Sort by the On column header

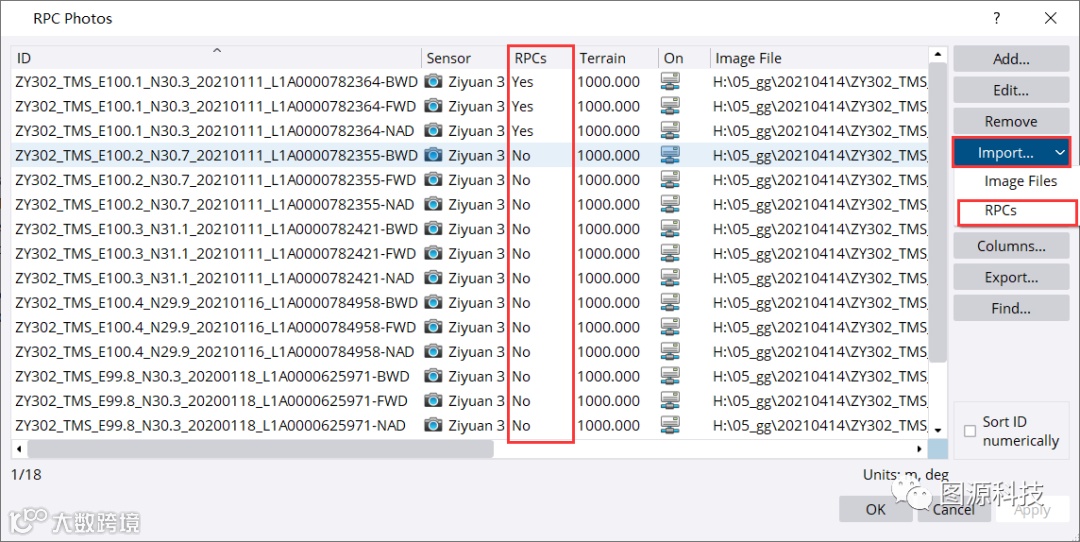pos(684,58)
